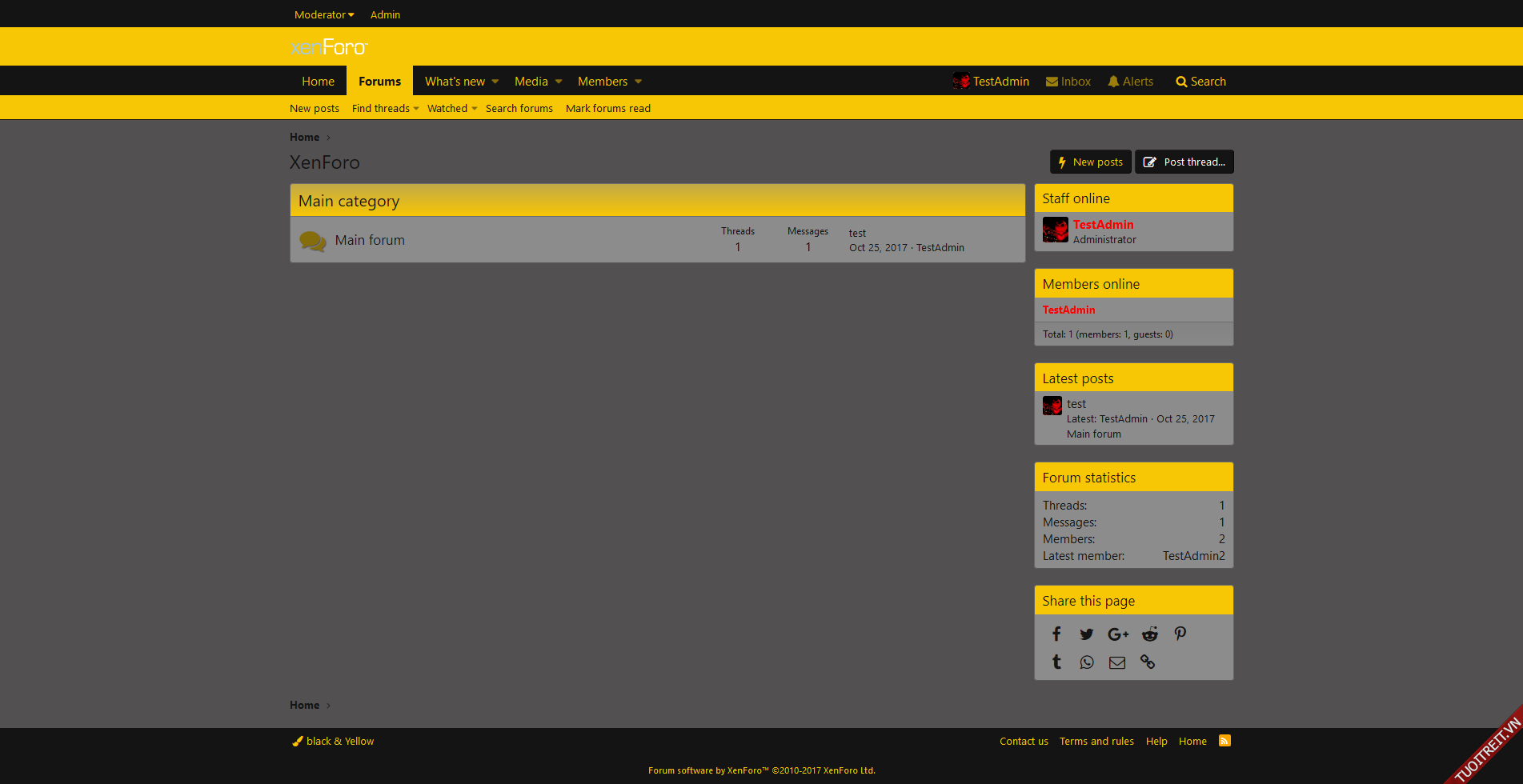
Task: Open Staff online block heading
Action: (x=1076, y=198)
